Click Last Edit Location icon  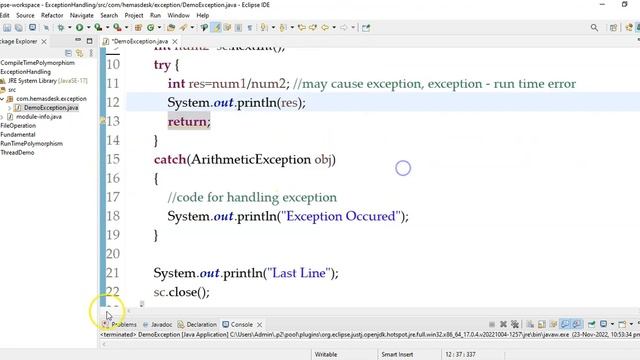coord(302,28)
